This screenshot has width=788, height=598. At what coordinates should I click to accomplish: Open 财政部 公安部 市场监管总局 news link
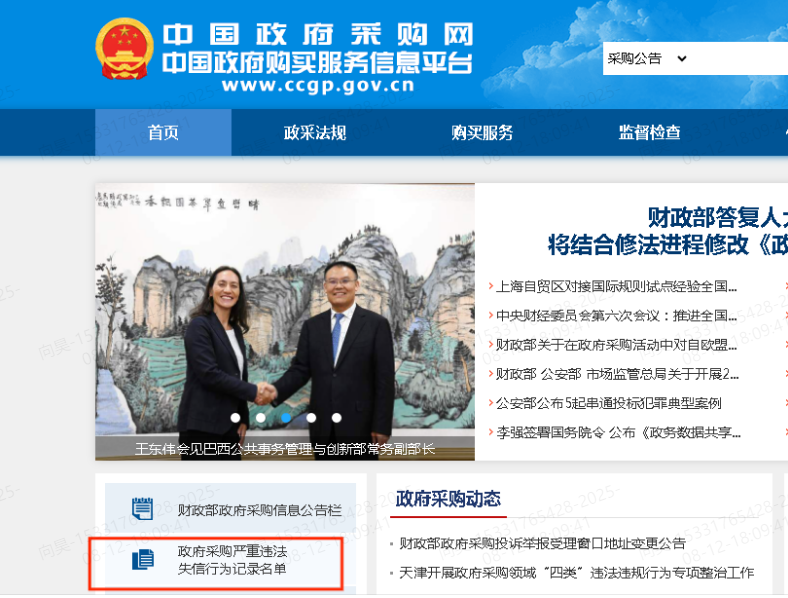(x=617, y=374)
